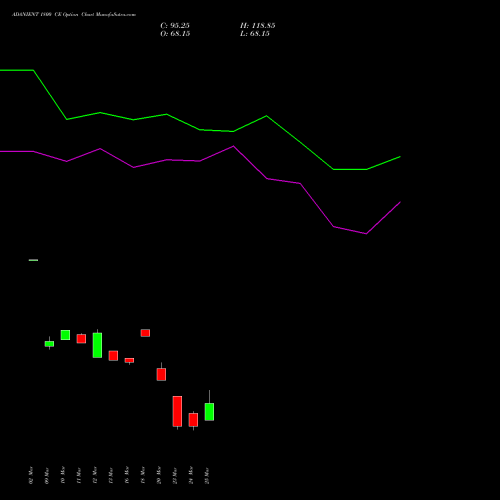Click the '13 Mar' date axis label

pyautogui.click(x=111, y=475)
